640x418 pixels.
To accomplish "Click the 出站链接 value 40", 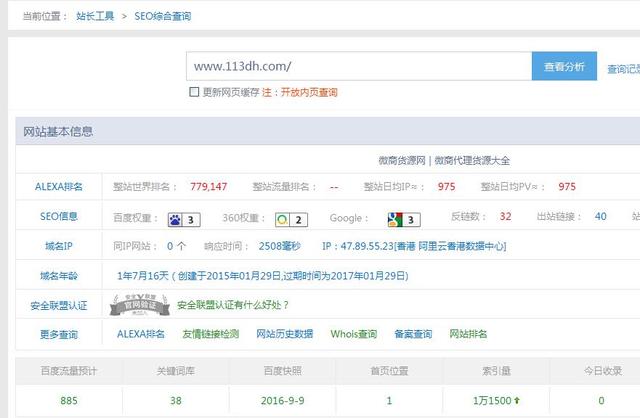I will coord(600,216).
